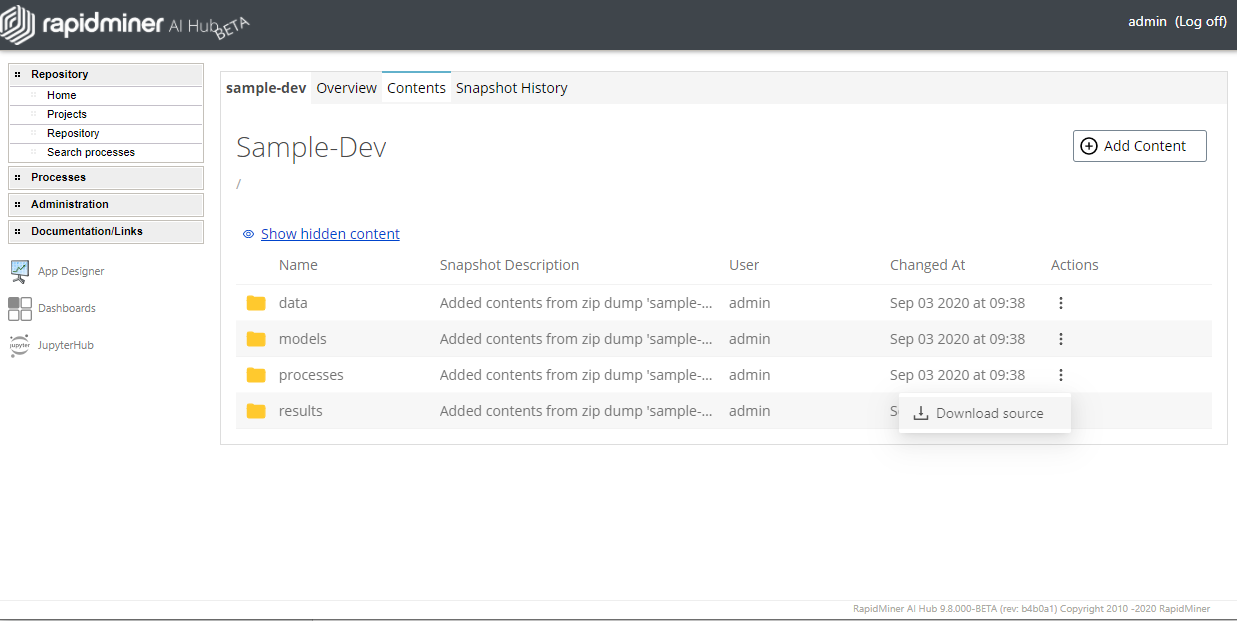Open the results folder name
The width and height of the screenshot is (1237, 621).
pyautogui.click(x=301, y=411)
